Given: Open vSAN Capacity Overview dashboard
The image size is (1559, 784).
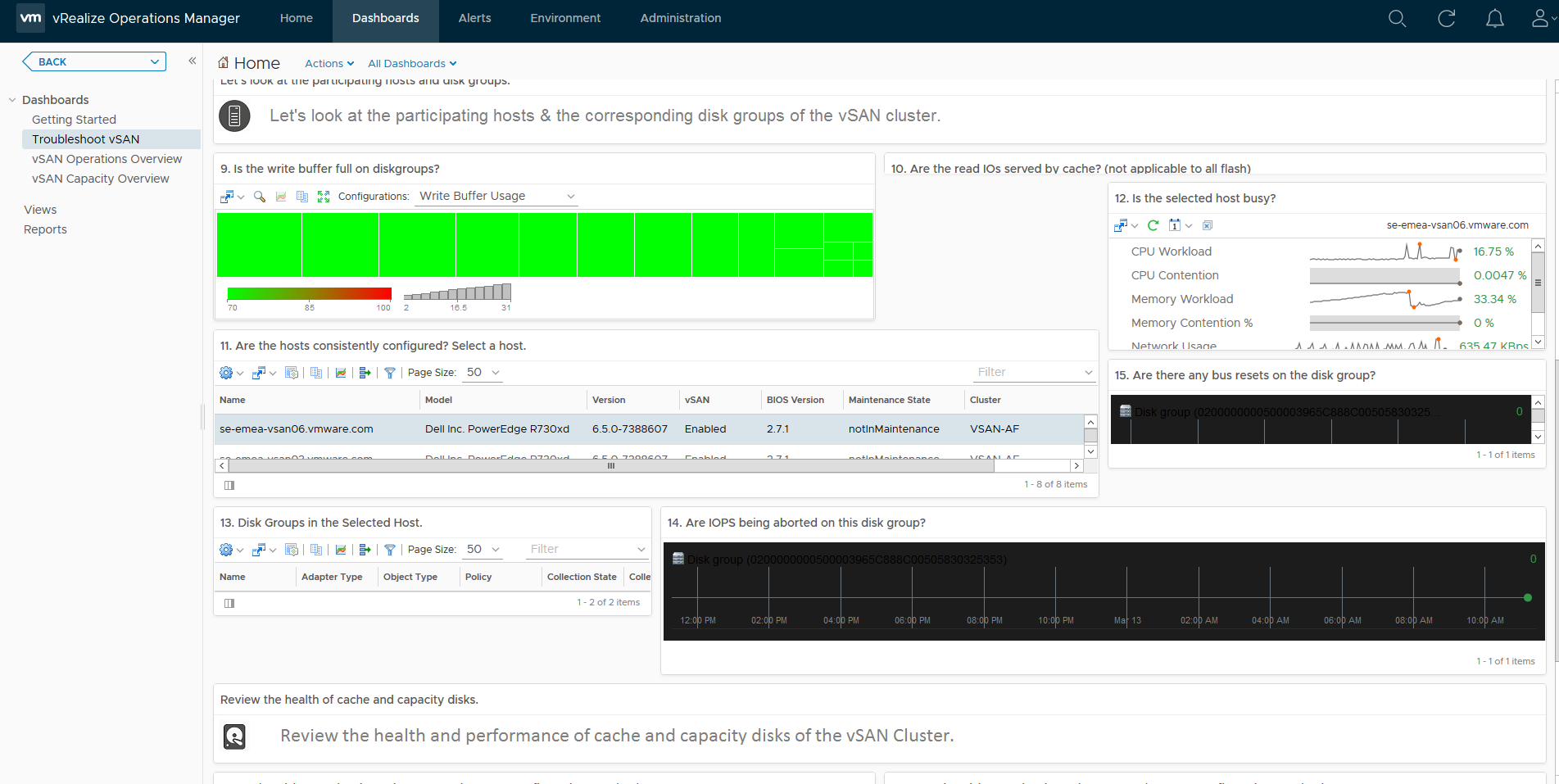Looking at the screenshot, I should [x=100, y=179].
